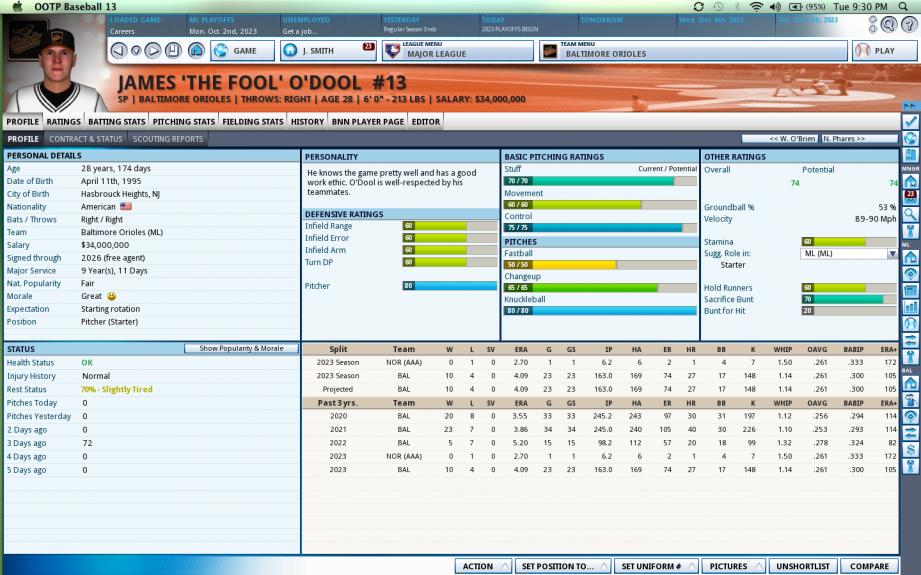The width and height of the screenshot is (921, 575).
Task: Toggle Show Popularity & Morale
Action: (x=241, y=349)
